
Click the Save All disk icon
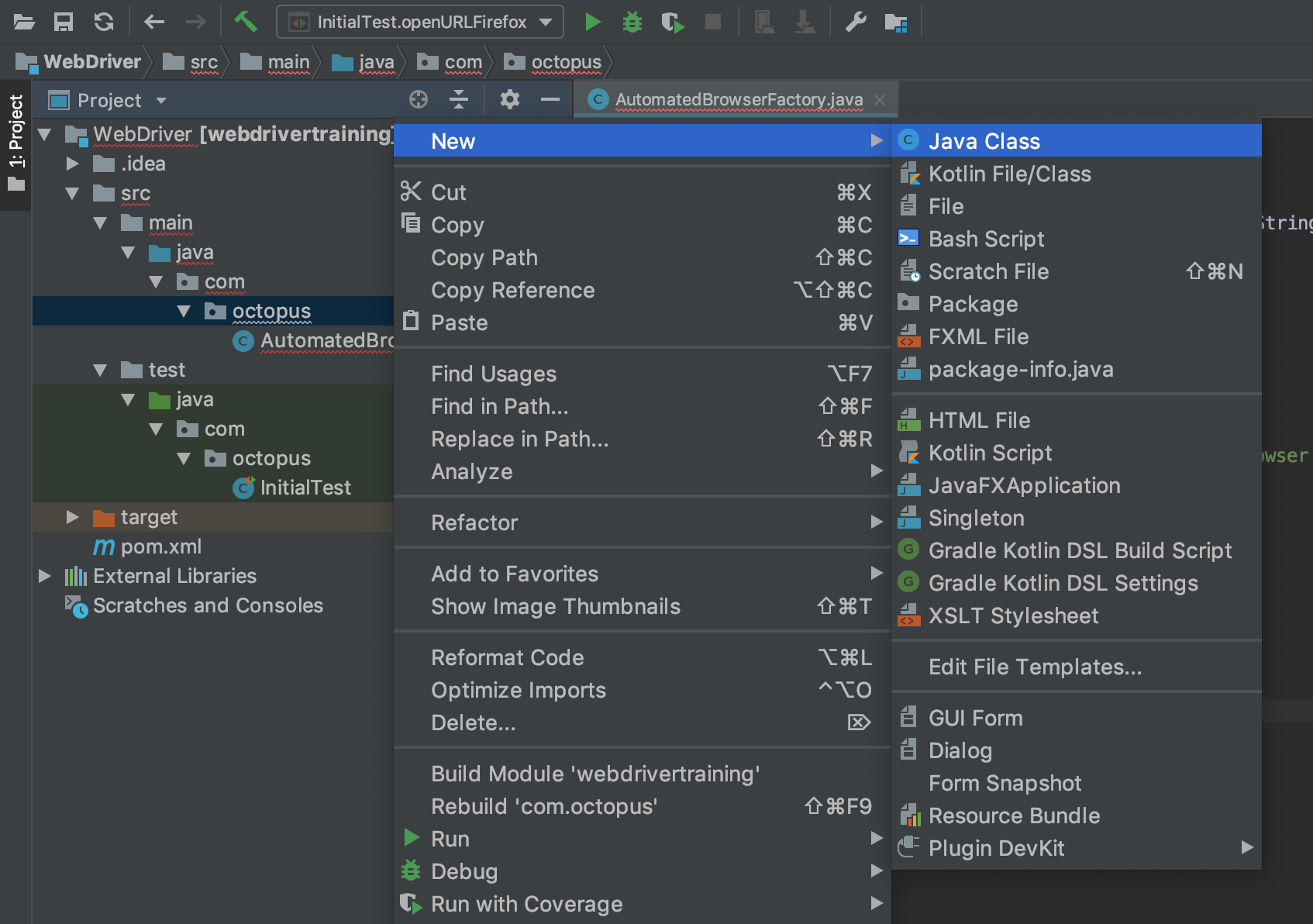64,22
